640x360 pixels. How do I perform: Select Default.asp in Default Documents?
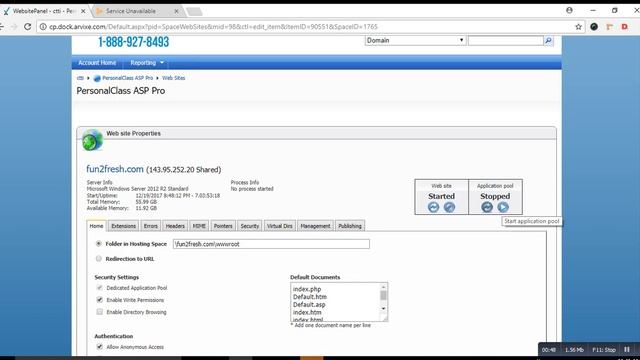click(x=309, y=304)
